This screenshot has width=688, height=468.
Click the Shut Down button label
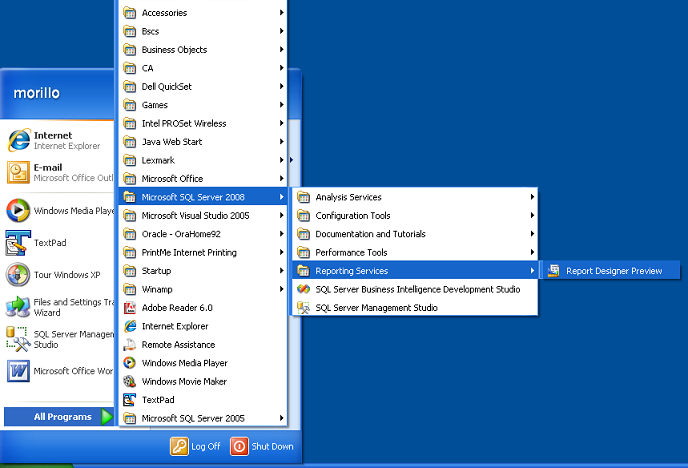(x=272, y=447)
